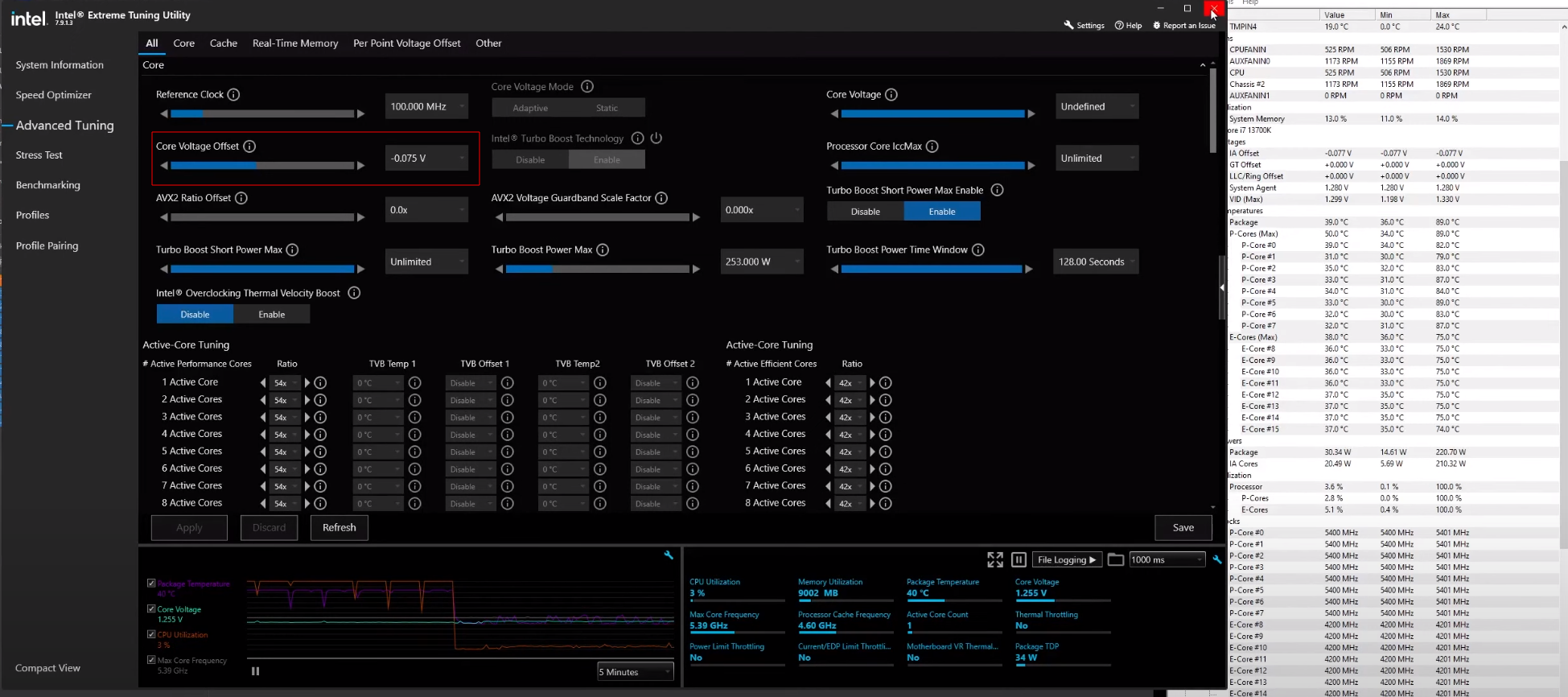1568x697 pixels.
Task: Open the Reference Clock info icon
Action: point(233,94)
